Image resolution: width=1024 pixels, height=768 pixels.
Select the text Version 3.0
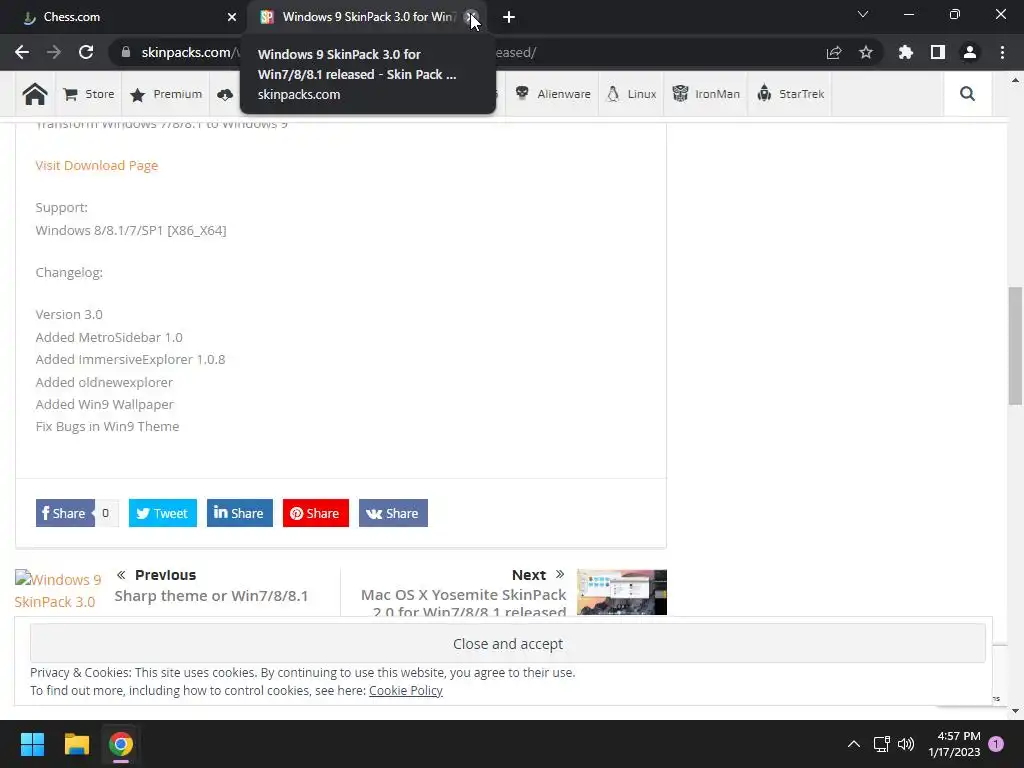(x=69, y=315)
